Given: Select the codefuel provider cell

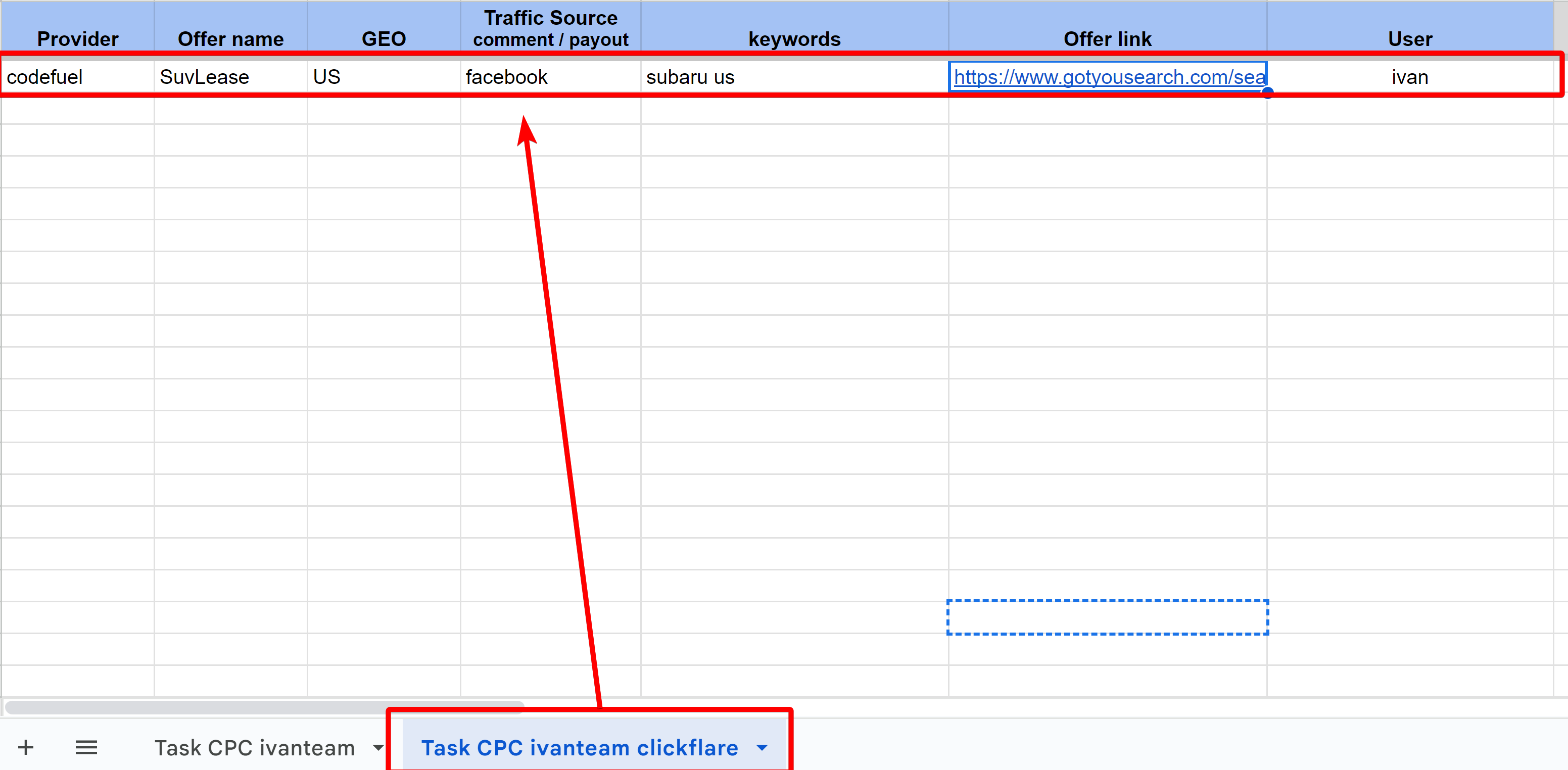Looking at the screenshot, I should coord(78,77).
